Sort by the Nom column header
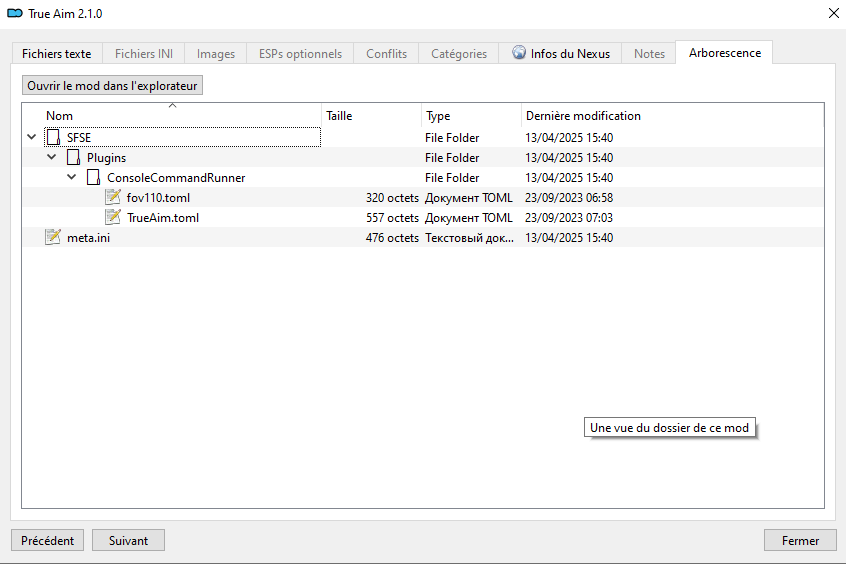Image resolution: width=846 pixels, height=564 pixels. click(172, 115)
